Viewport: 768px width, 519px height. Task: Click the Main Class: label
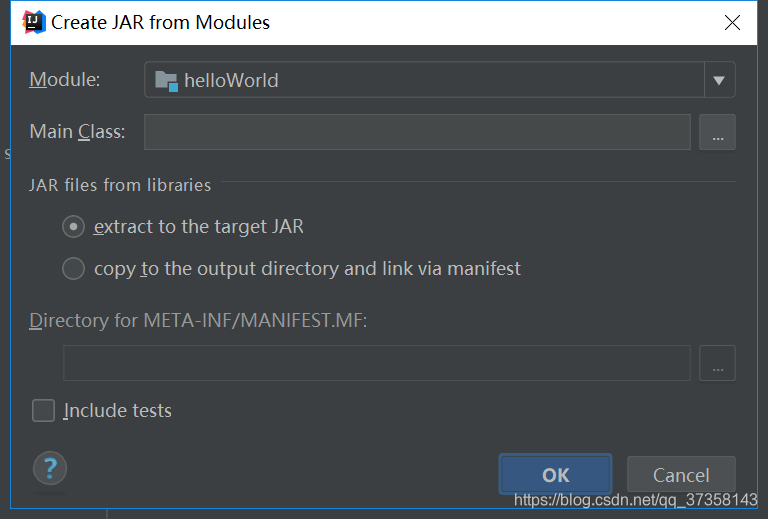(77, 131)
